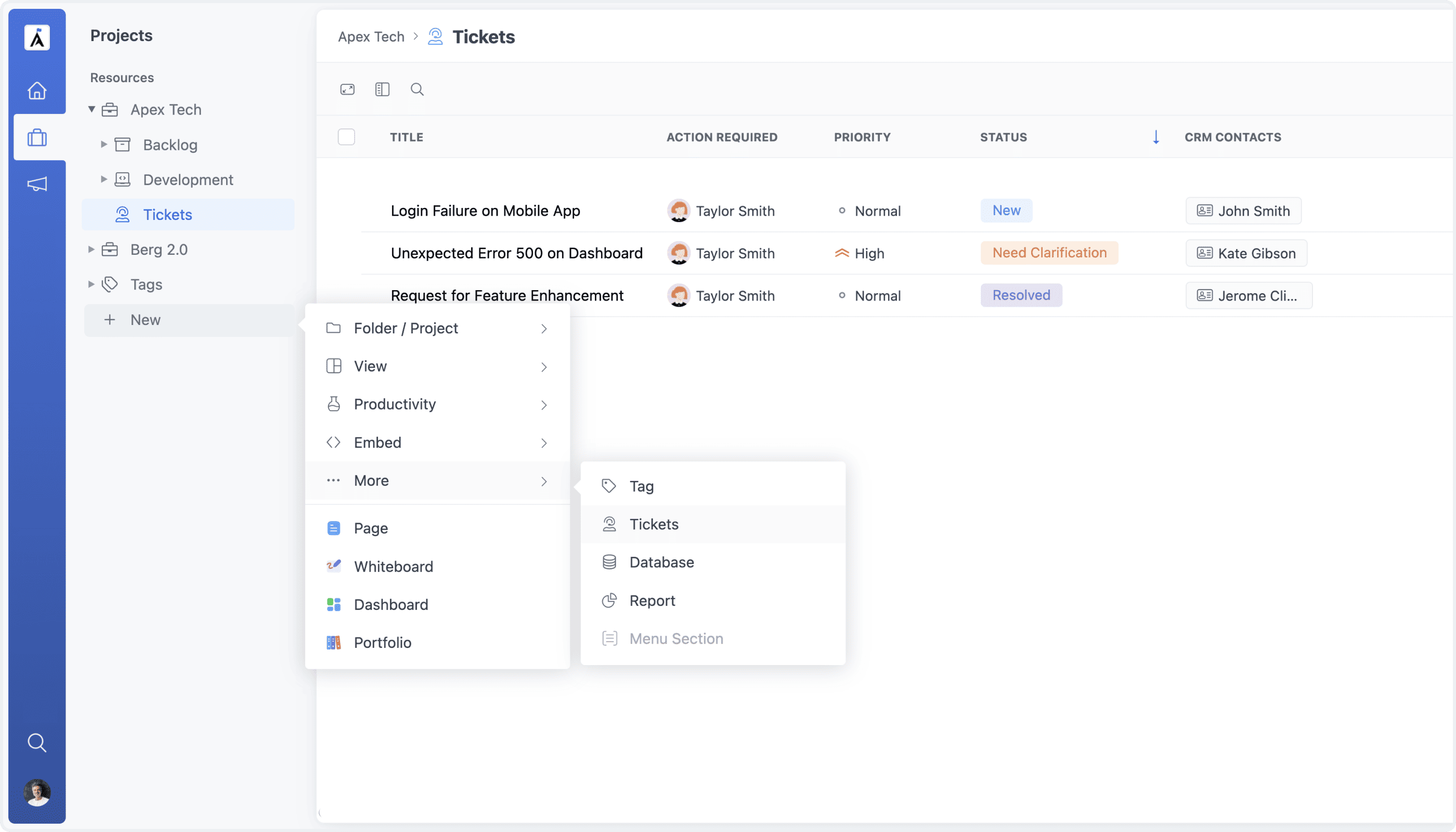The height and width of the screenshot is (832, 1456).
Task: Click the Need Clarification status badge
Action: pyautogui.click(x=1049, y=253)
